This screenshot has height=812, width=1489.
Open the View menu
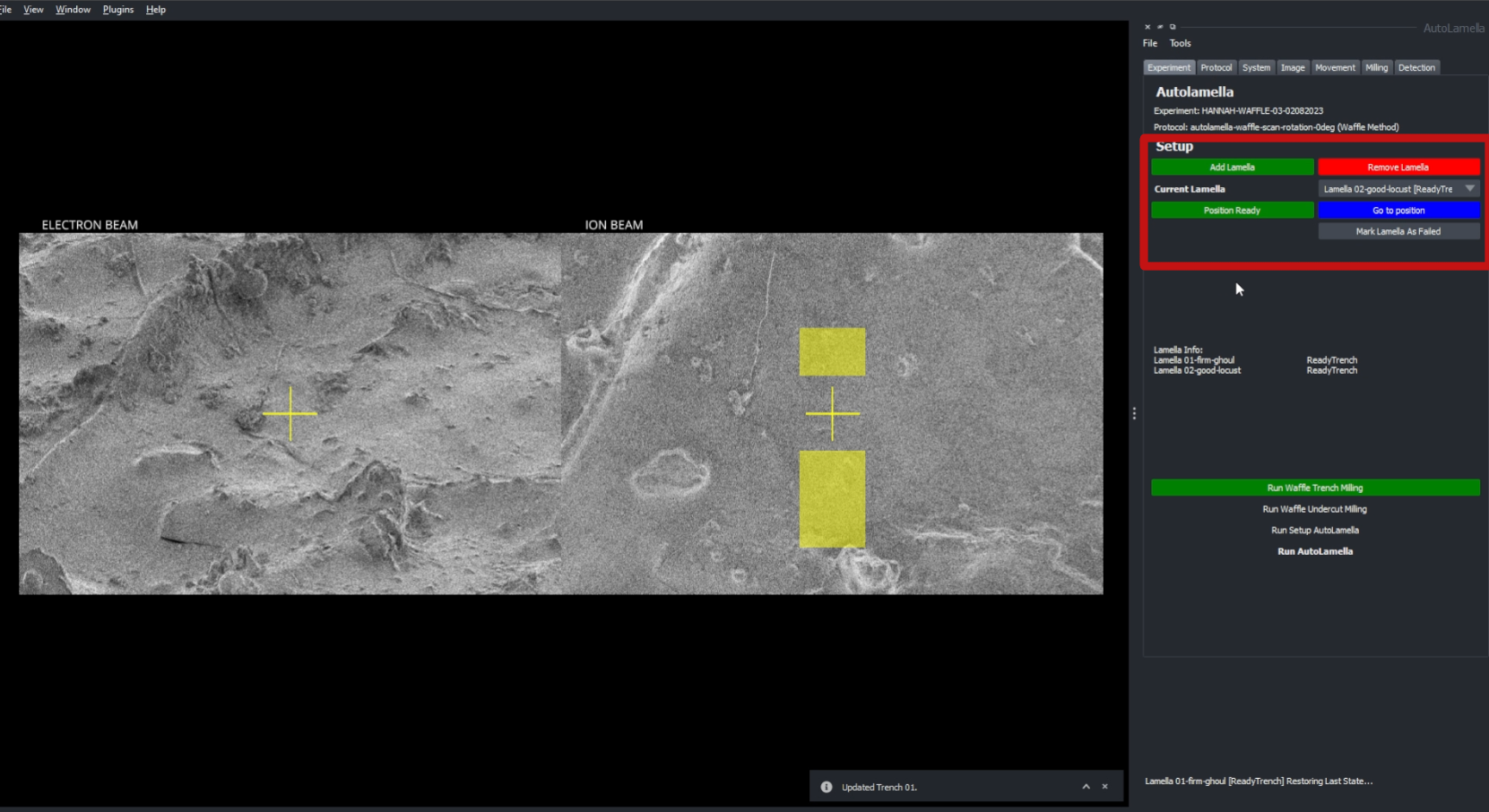tap(33, 10)
